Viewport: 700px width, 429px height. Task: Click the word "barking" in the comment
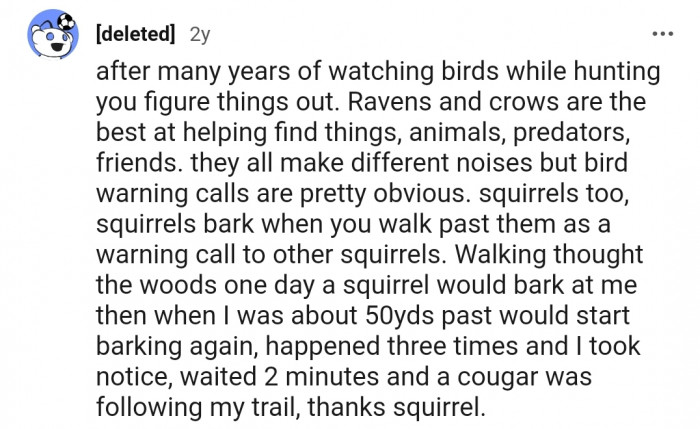click(139, 346)
